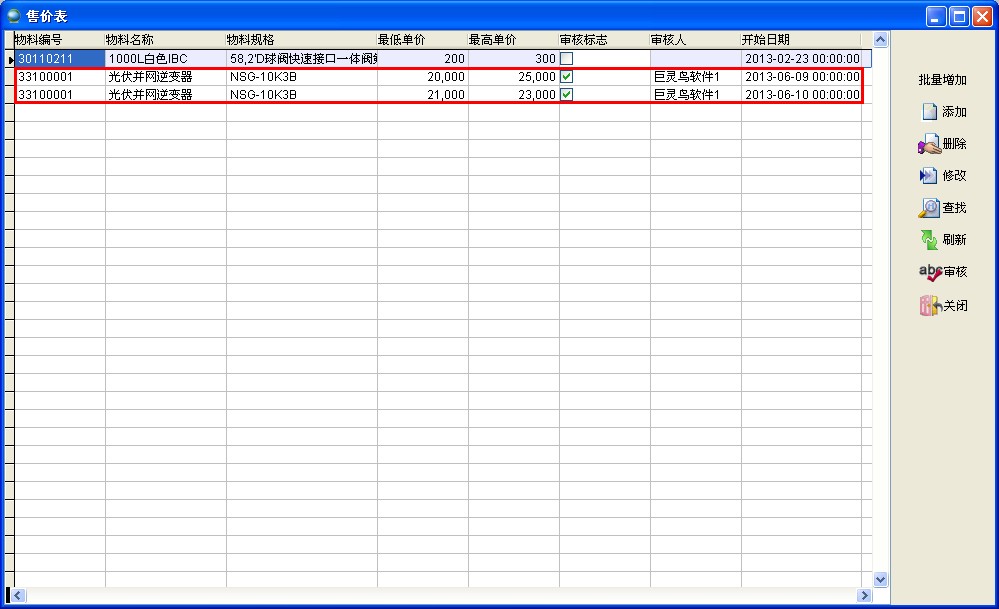Image resolution: width=999 pixels, height=609 pixels.
Task: Uncheck audit checkbox for 2013-06-09 row
Action: pyautogui.click(x=566, y=77)
